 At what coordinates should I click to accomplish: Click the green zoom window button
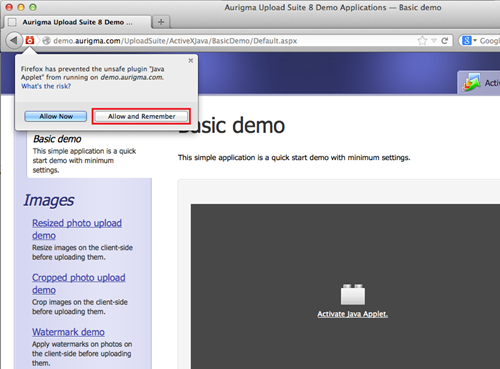click(x=32, y=7)
